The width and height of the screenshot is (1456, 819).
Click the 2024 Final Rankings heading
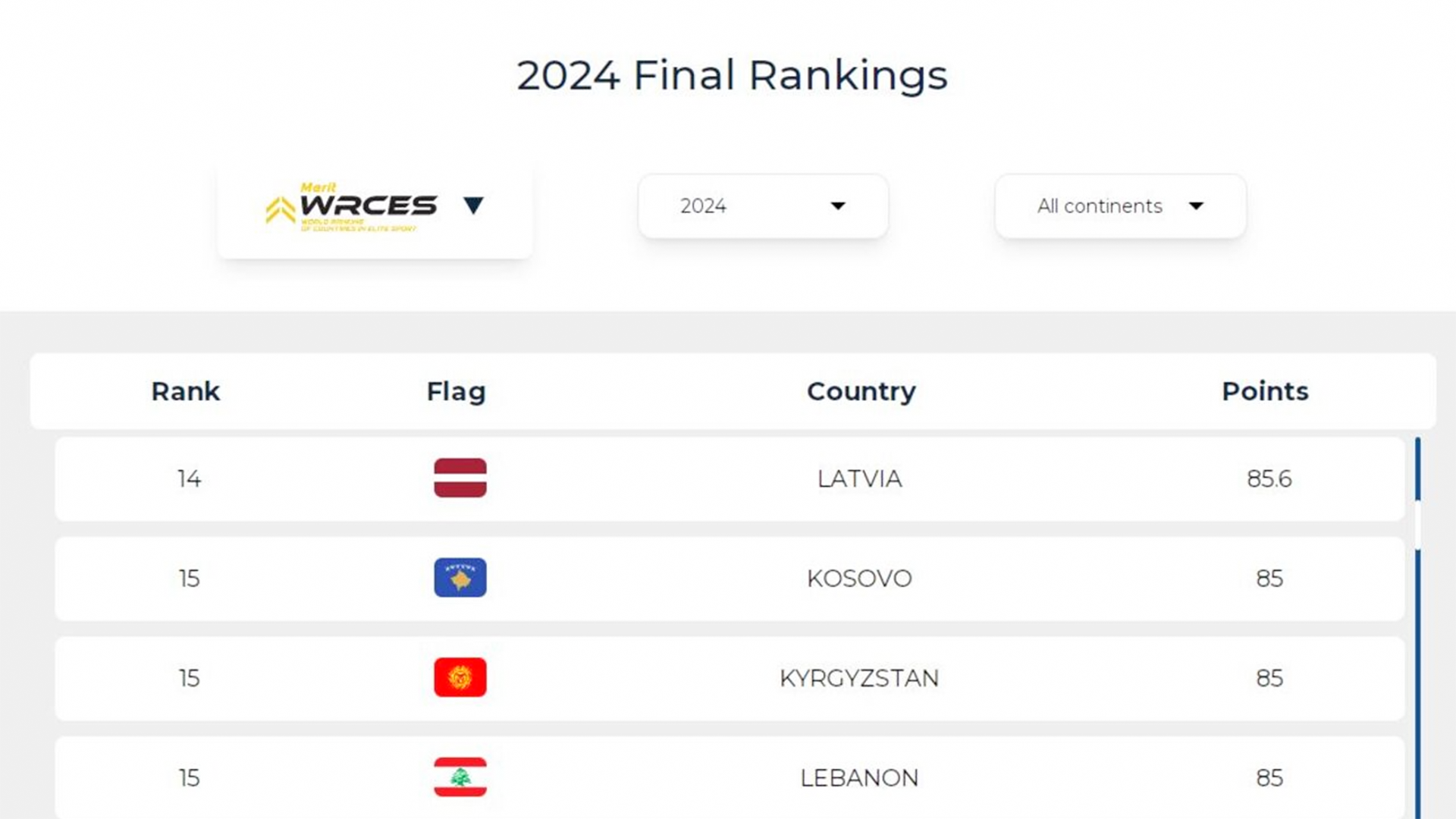pos(732,76)
